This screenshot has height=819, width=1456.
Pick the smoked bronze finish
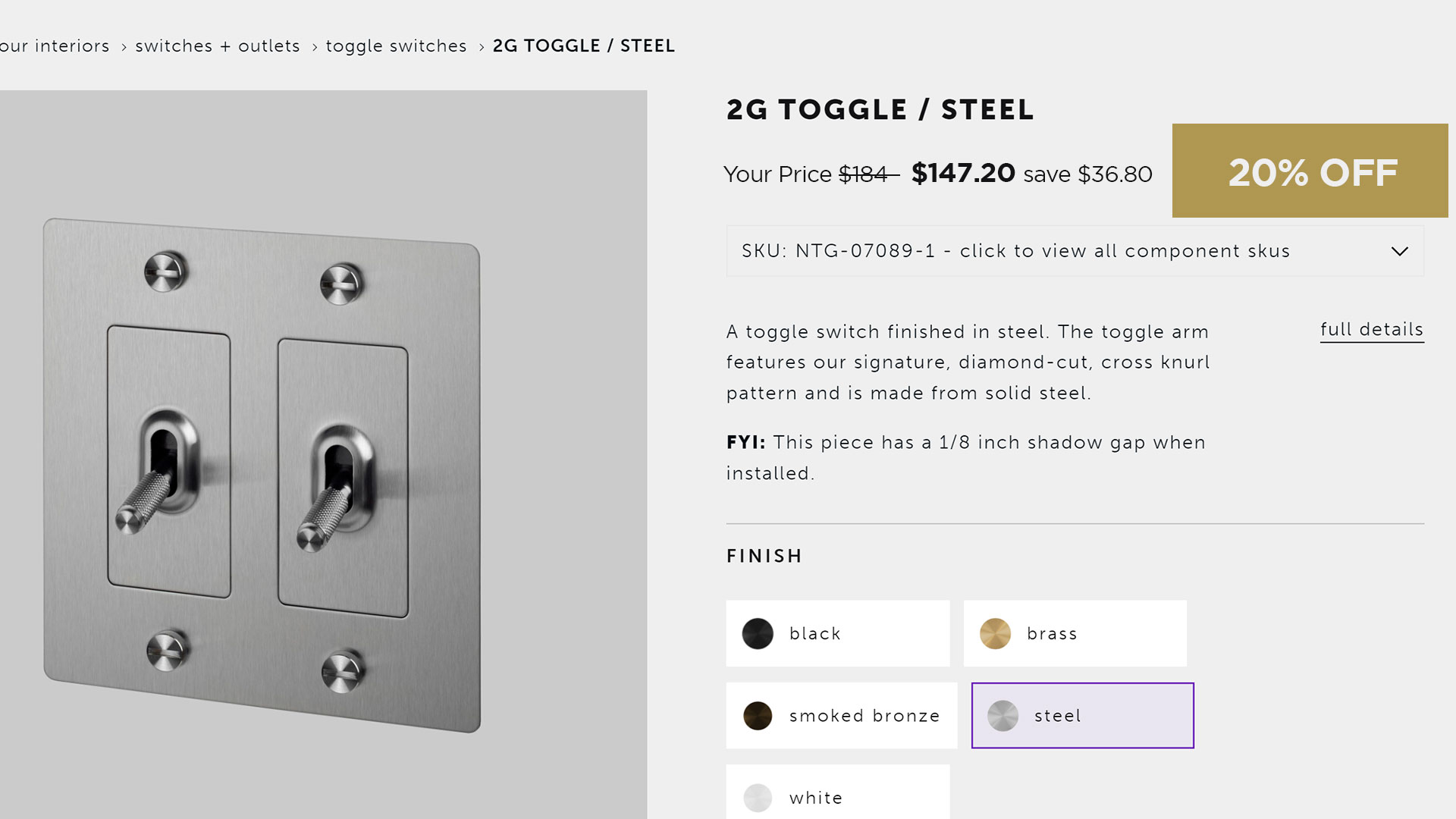tap(841, 715)
